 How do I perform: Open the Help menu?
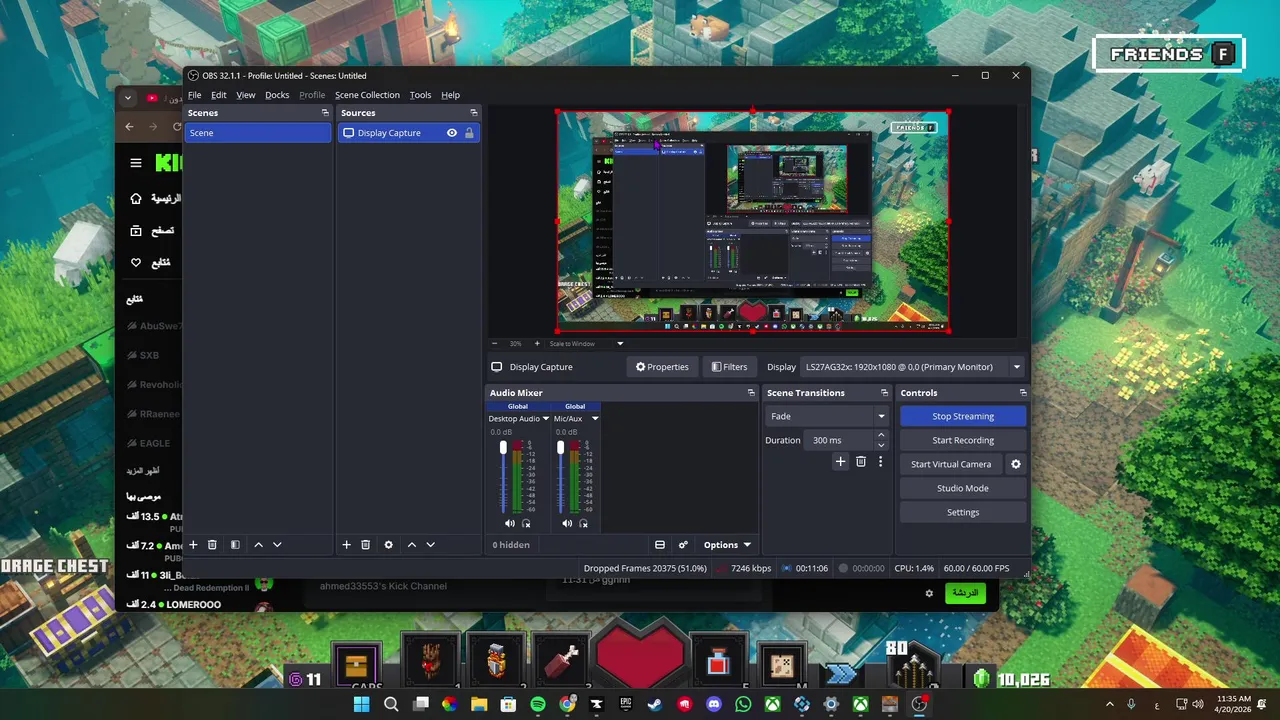451,95
